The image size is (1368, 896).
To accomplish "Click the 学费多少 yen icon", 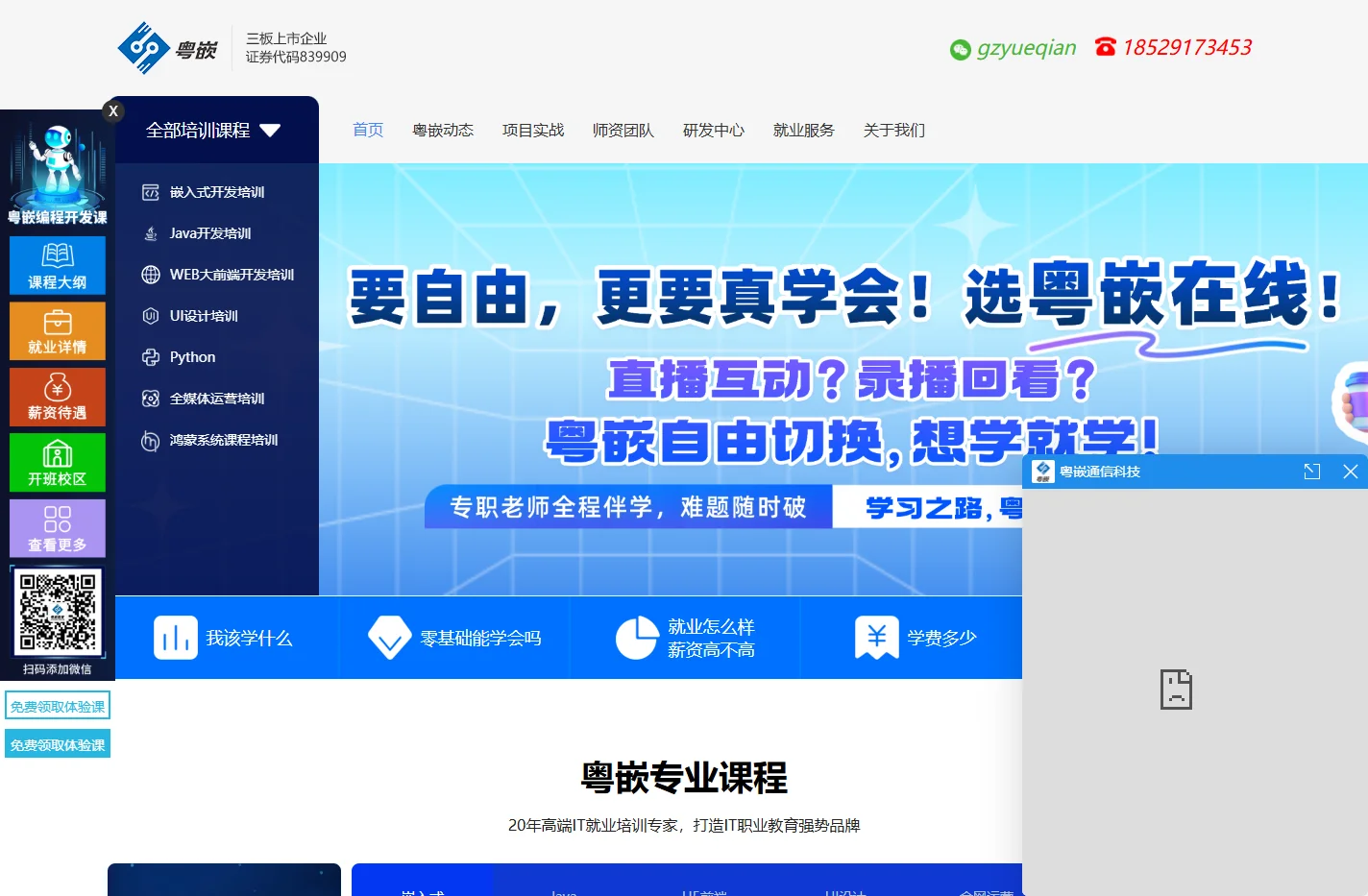I will [877, 638].
